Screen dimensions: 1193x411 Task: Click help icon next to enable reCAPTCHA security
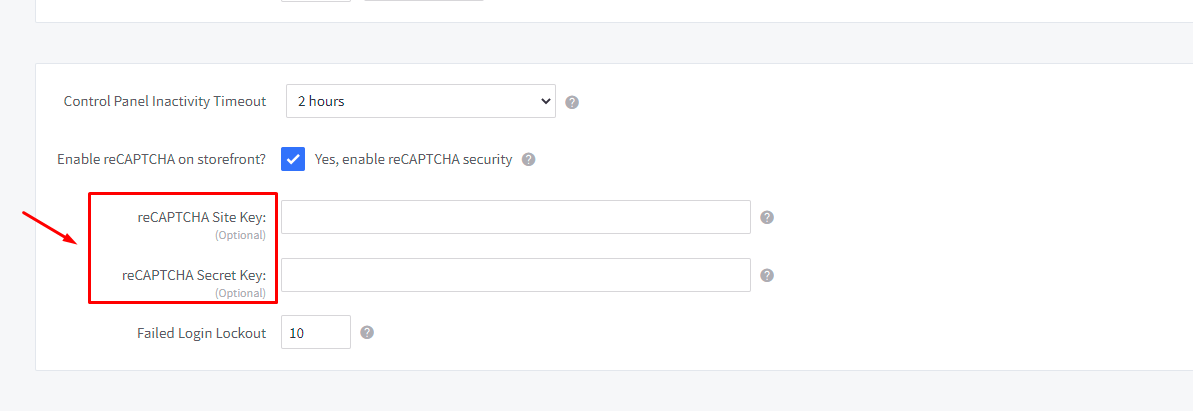click(x=529, y=159)
